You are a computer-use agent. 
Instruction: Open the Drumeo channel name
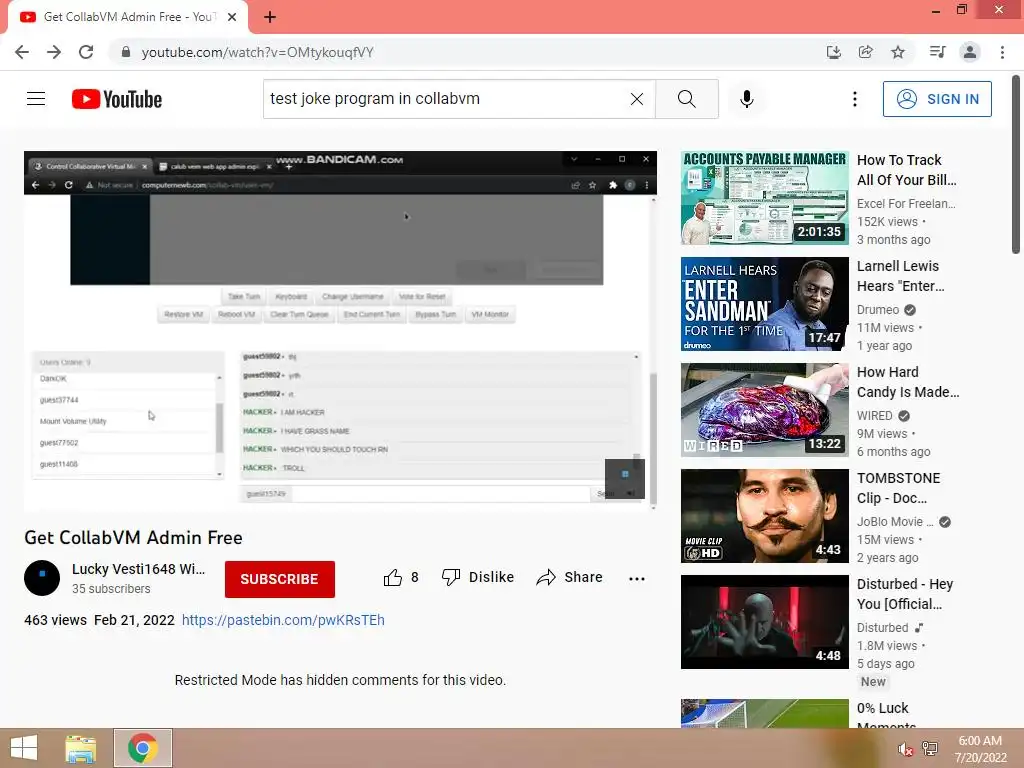pyautogui.click(x=878, y=310)
